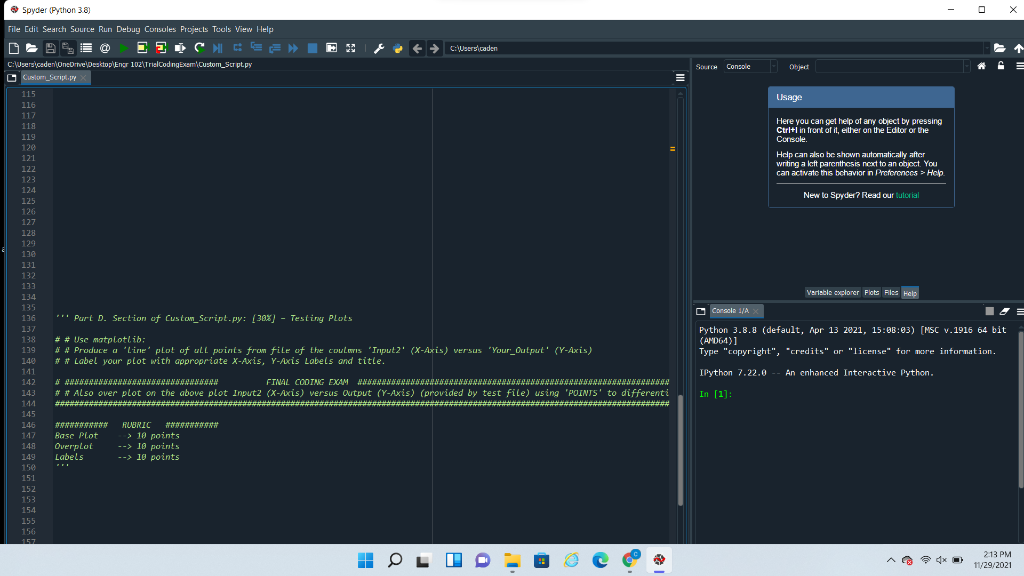Stop debugging with the blue square icon
The width and height of the screenshot is (1024, 576).
[x=311, y=48]
